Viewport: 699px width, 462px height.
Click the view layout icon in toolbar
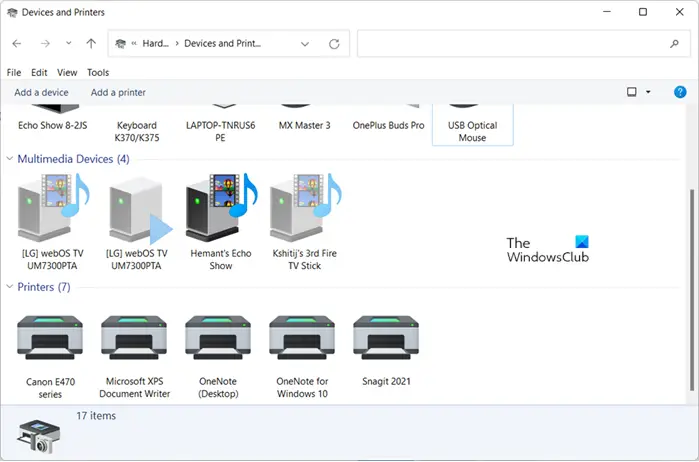(632, 92)
